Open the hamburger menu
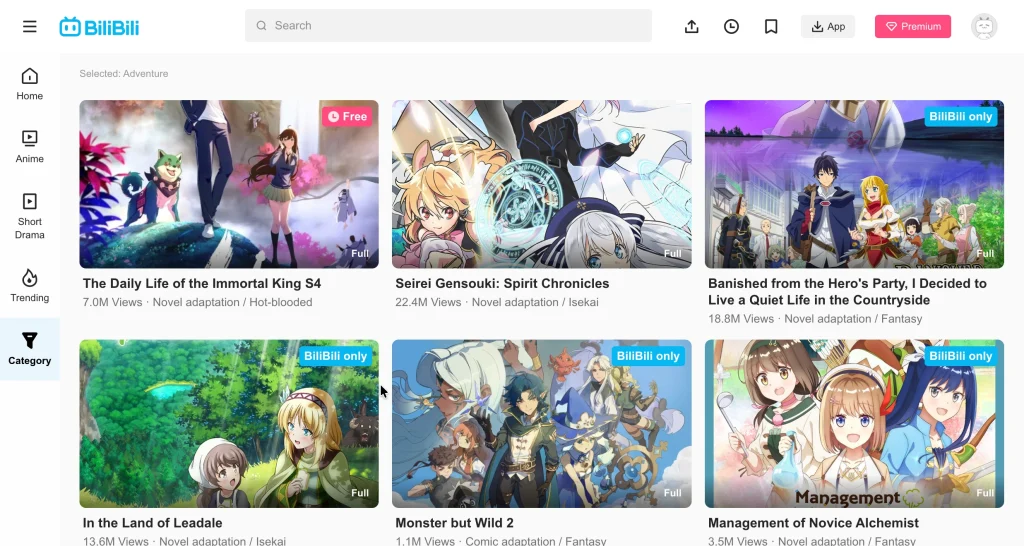Image resolution: width=1024 pixels, height=546 pixels. click(29, 27)
